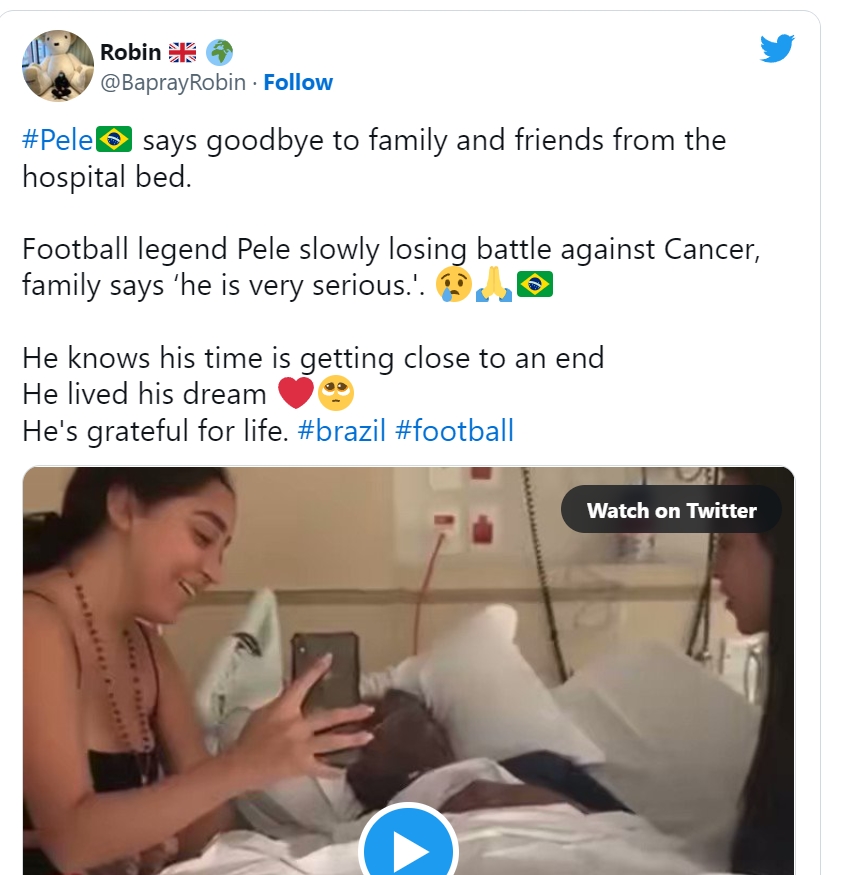Click the Robin display name
The width and height of the screenshot is (843, 875).
coord(130,52)
